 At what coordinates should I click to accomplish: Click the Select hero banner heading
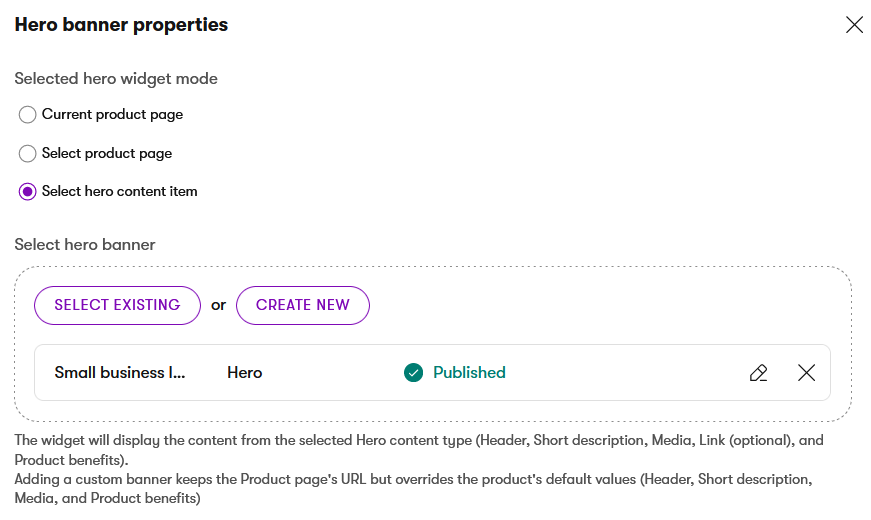click(x=85, y=244)
